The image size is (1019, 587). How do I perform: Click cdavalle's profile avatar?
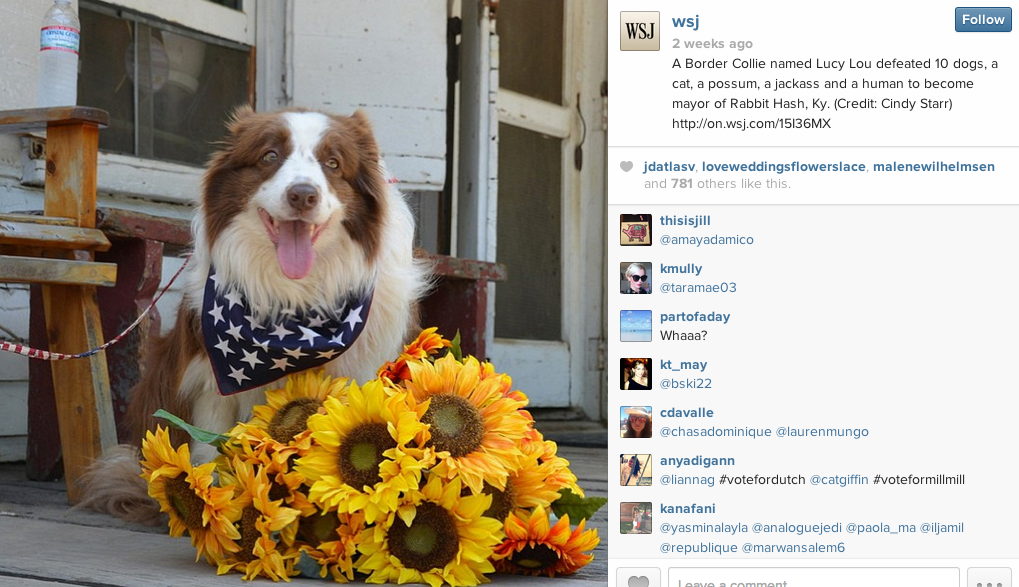coord(636,423)
